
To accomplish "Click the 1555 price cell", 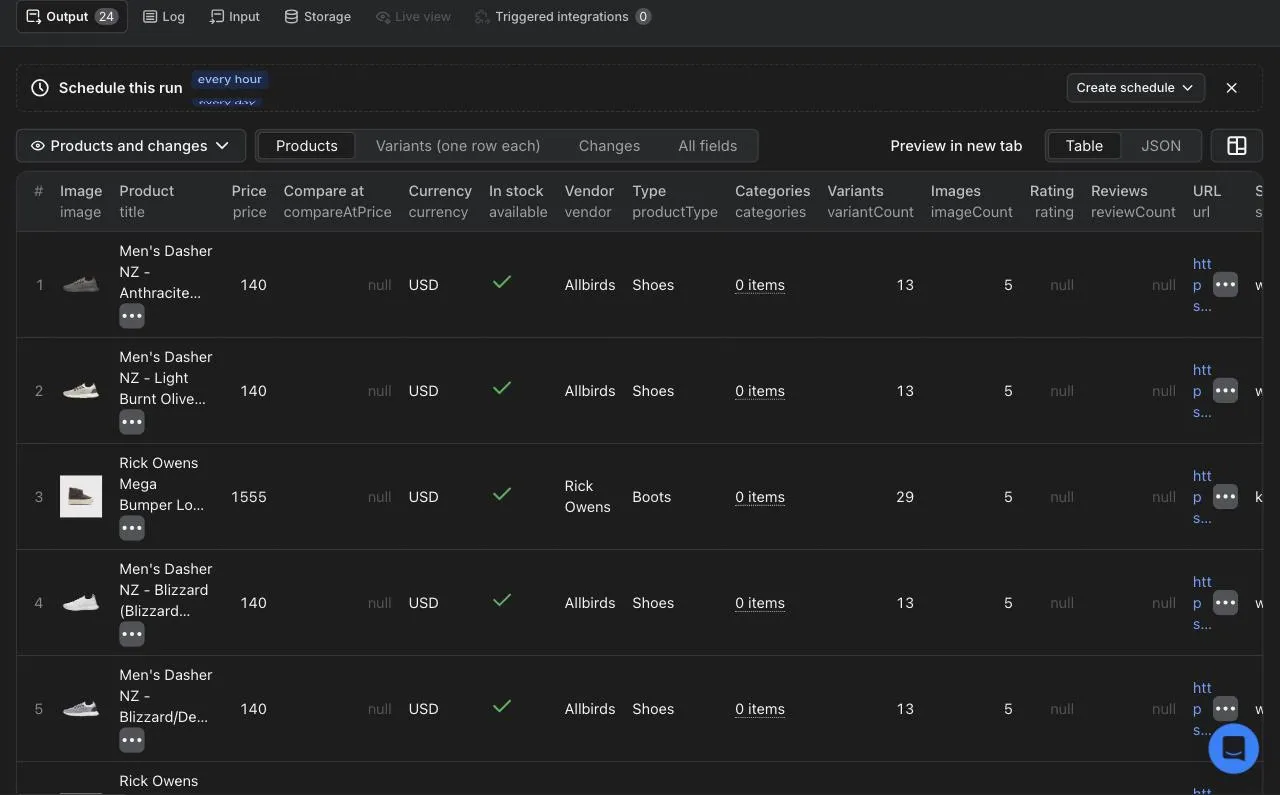I will [249, 497].
